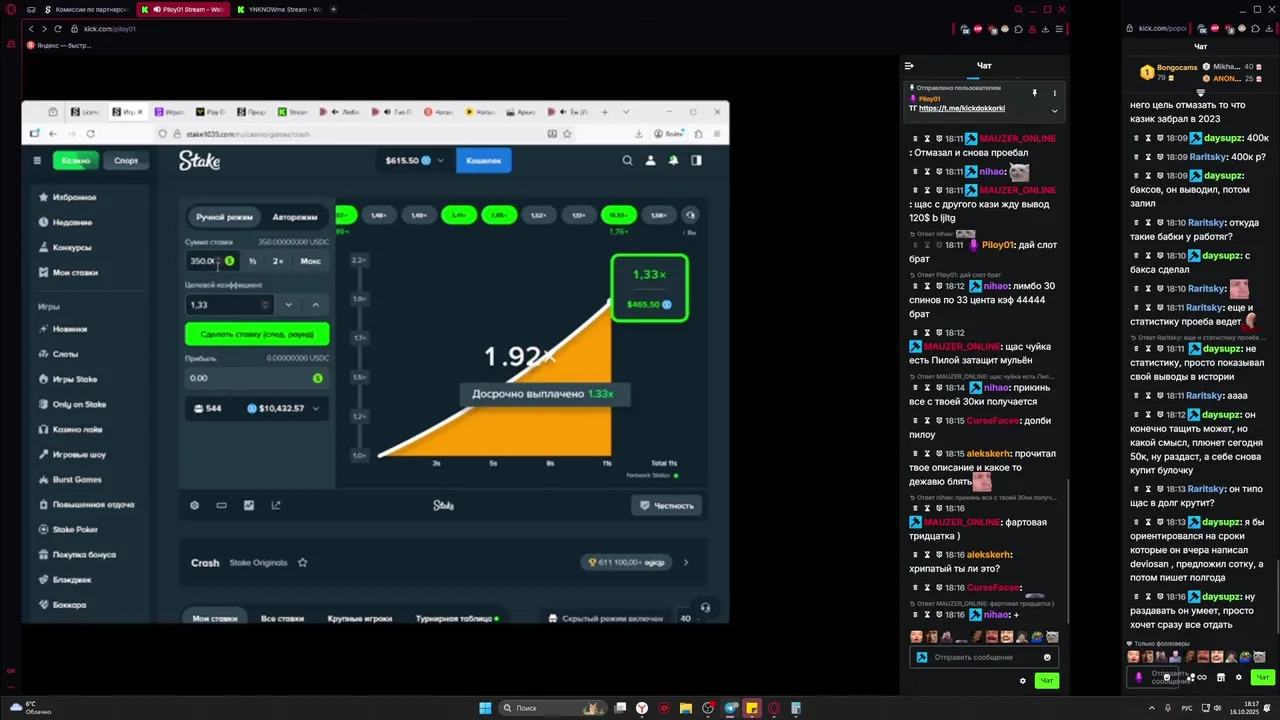Click the target coefficient field 1,33
The width and height of the screenshot is (1280, 720).
coord(229,305)
